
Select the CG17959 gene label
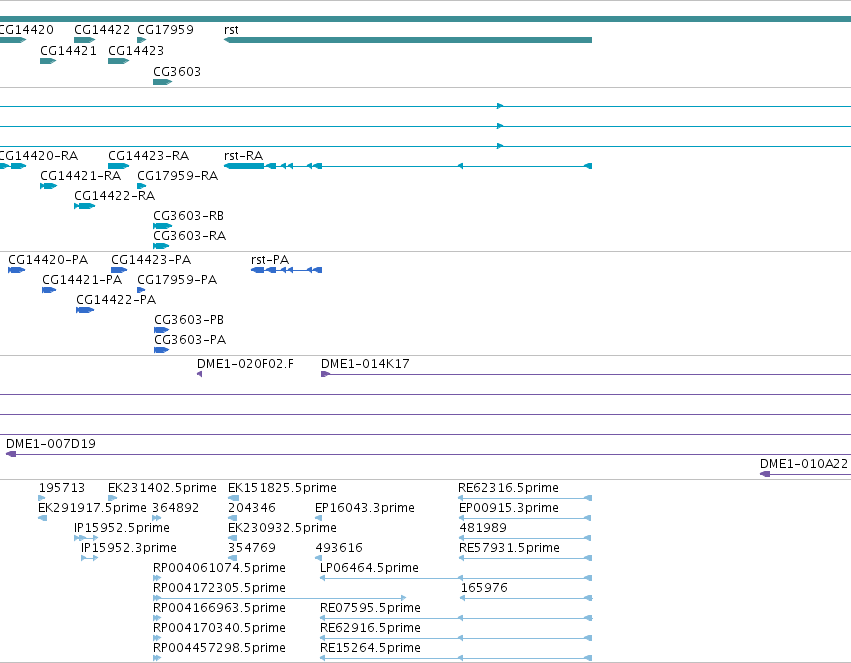point(165,30)
